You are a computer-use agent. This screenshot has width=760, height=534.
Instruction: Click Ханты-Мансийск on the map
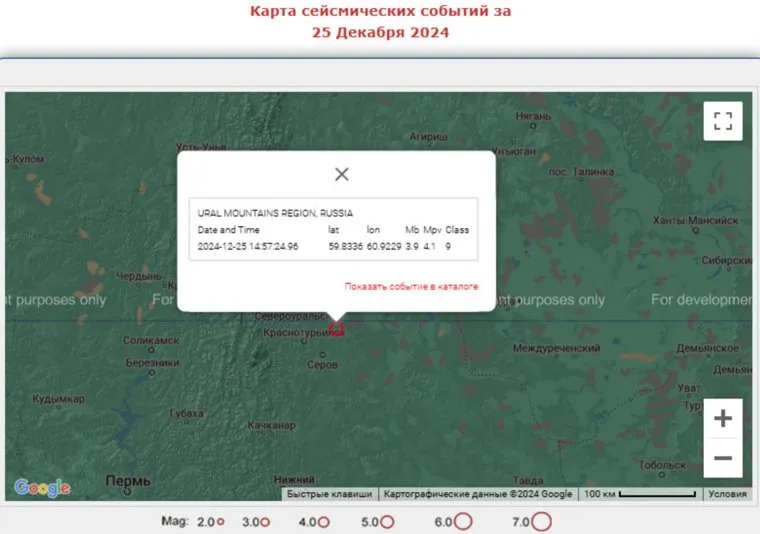tap(695, 221)
